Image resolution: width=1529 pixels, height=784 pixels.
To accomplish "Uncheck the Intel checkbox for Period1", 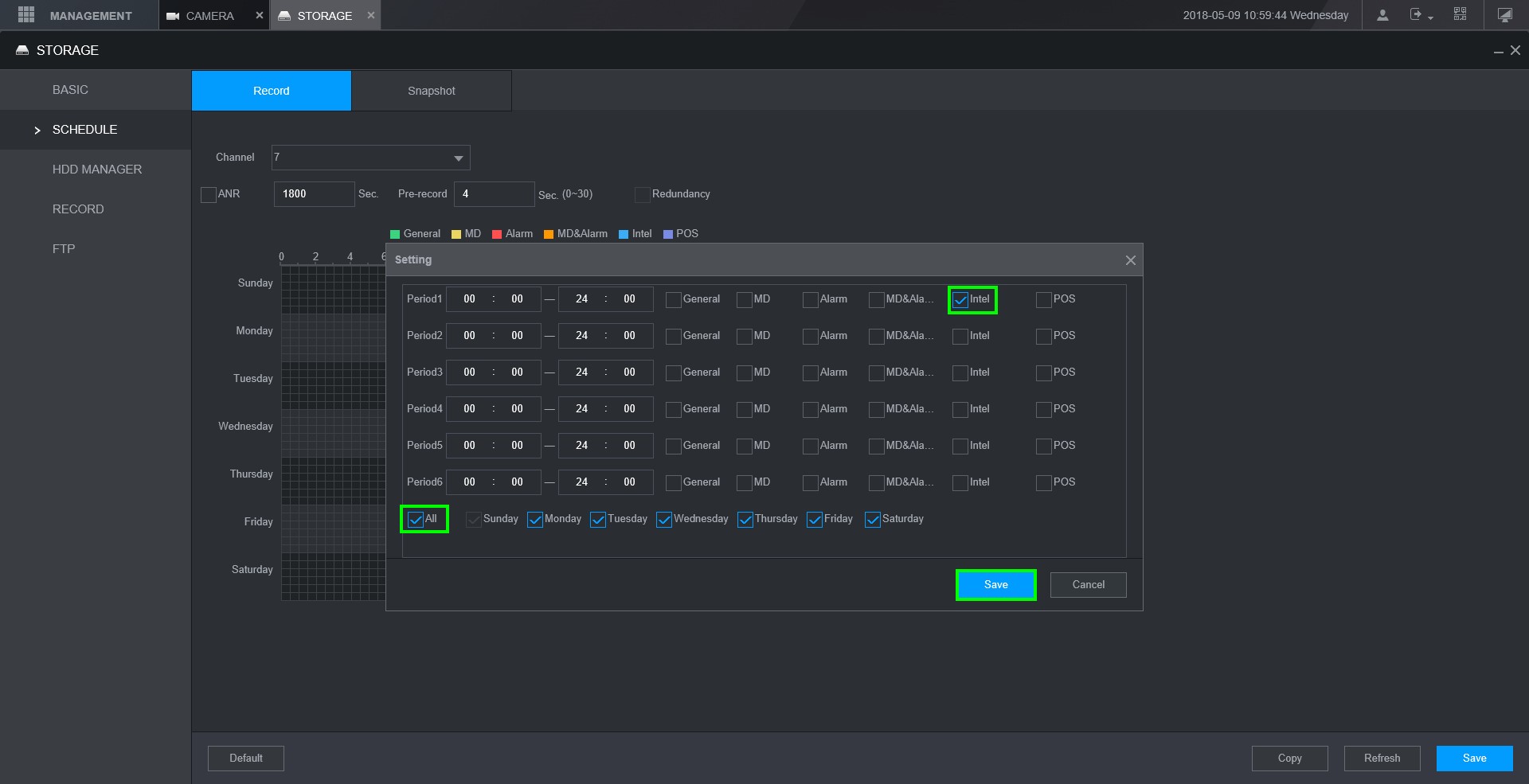I will (960, 300).
